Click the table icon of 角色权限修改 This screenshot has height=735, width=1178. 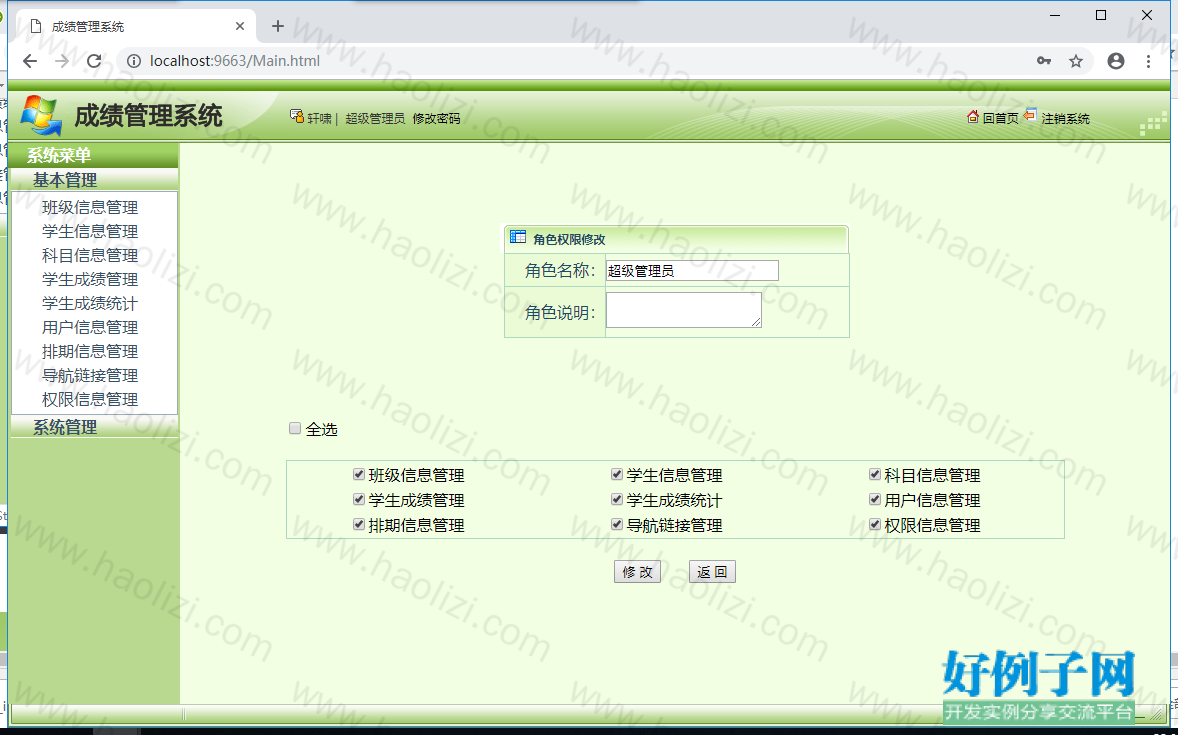[518, 237]
